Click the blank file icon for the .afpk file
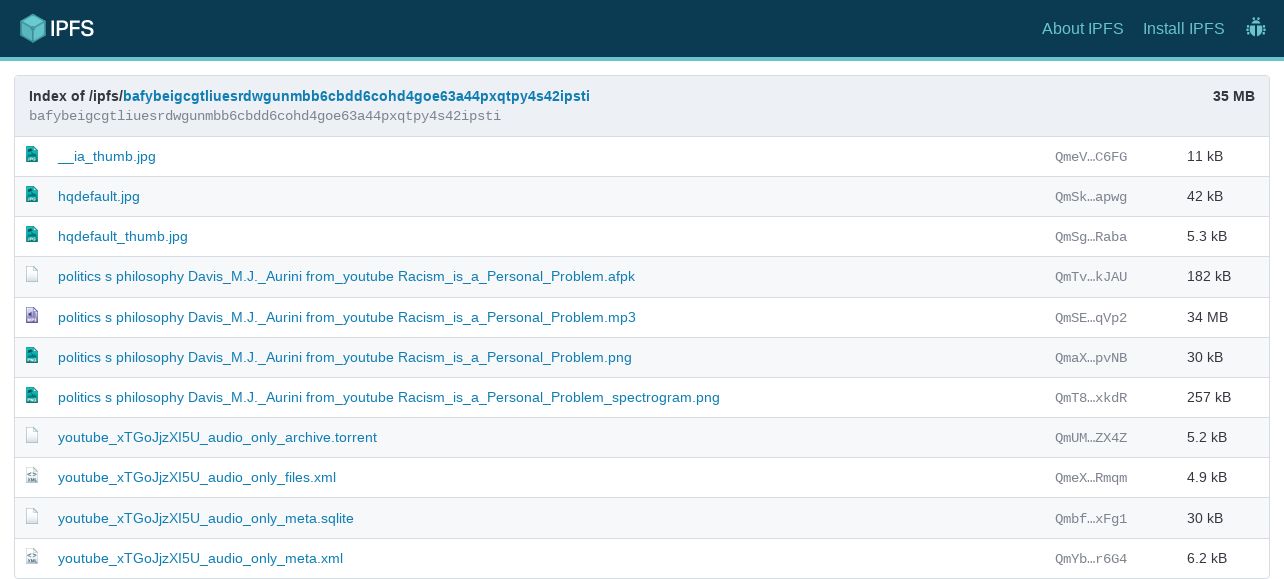The image size is (1284, 579). click(32, 275)
